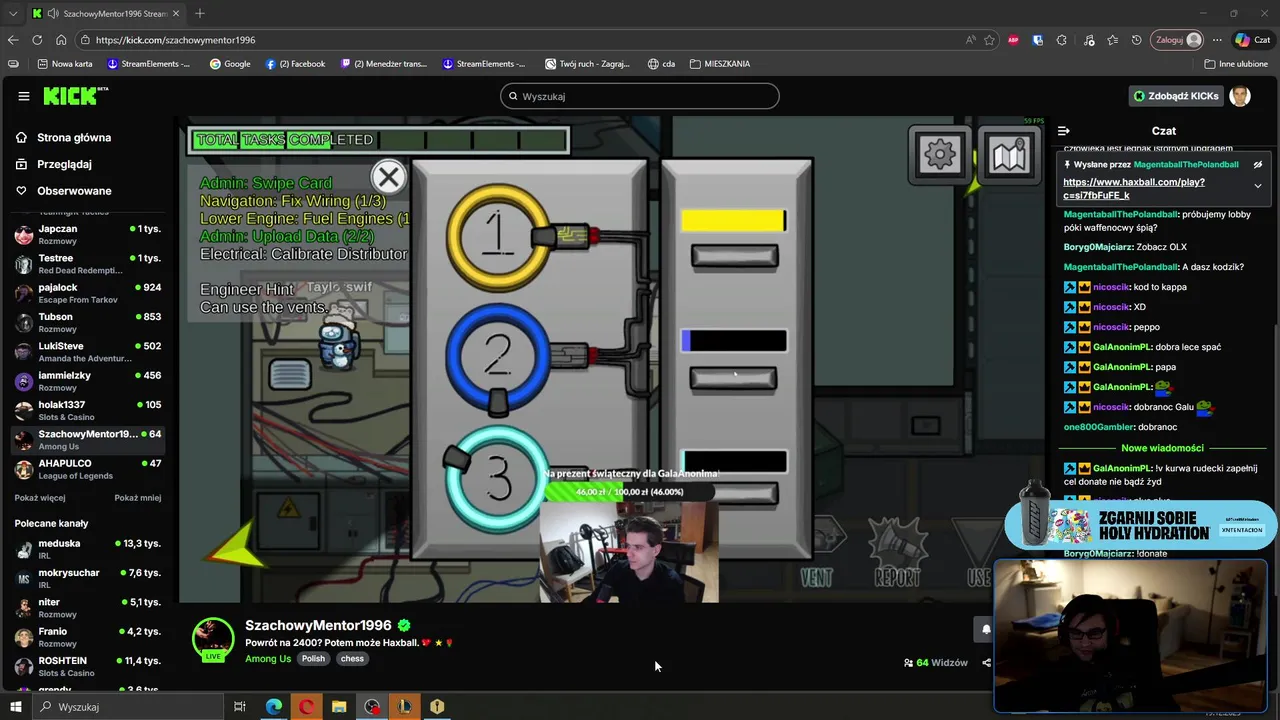Open holak1337 channel in sidebar
This screenshot has height=720, width=1280.
[x=88, y=410]
